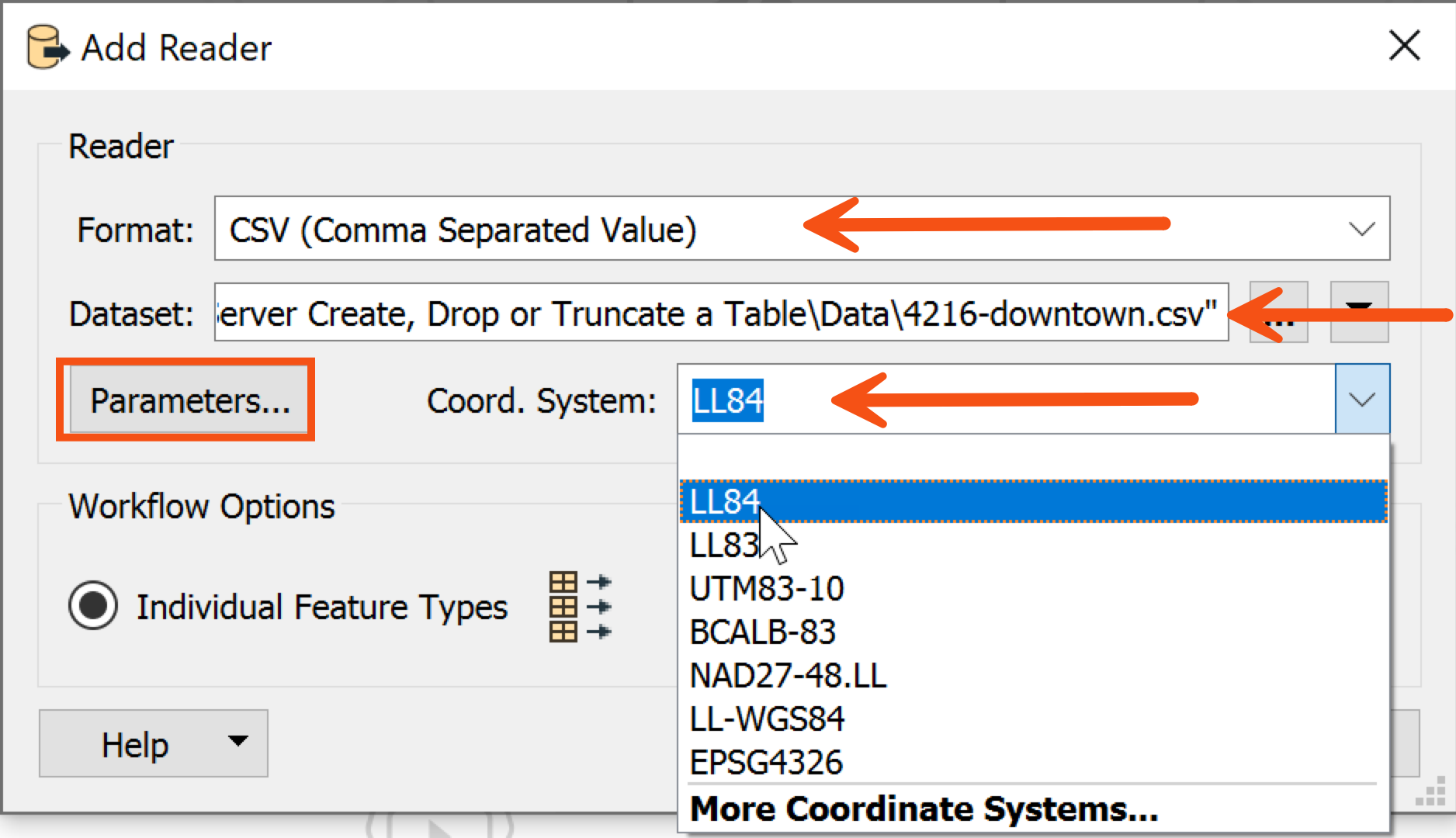
Task: Choose LL84 from the coordinate list
Action: pyautogui.click(x=1034, y=501)
